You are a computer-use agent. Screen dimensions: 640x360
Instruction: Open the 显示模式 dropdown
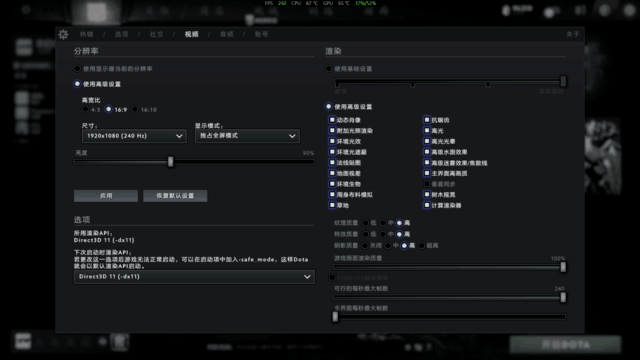247,136
